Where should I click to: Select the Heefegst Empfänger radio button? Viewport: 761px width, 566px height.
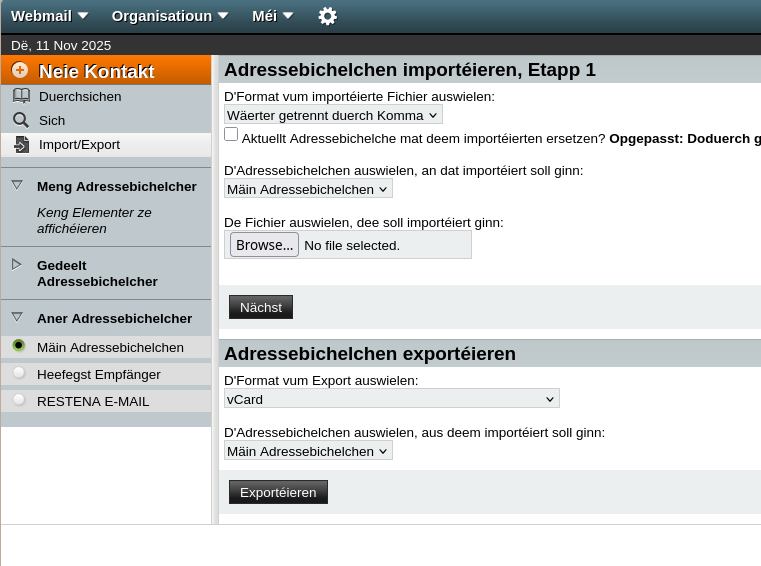pyautogui.click(x=19, y=373)
